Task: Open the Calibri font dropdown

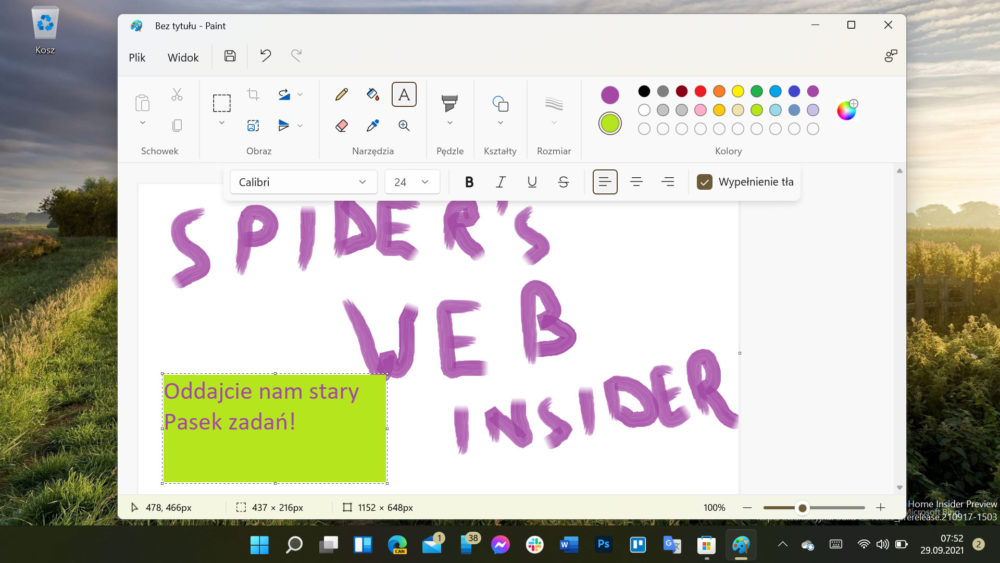Action: [303, 182]
